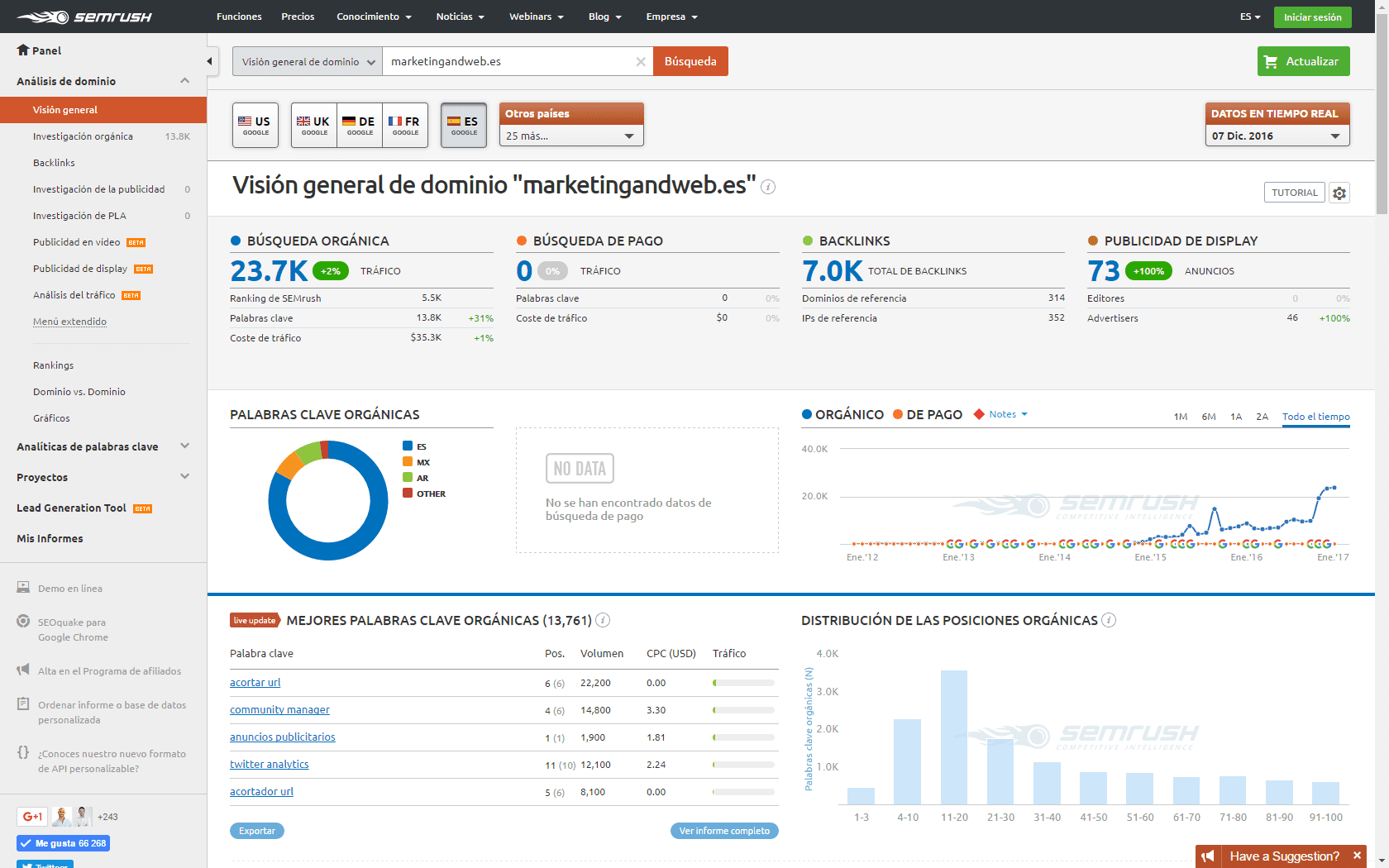The width and height of the screenshot is (1389, 868).
Task: Expand Analíticas de palabras clave section
Action: tap(185, 446)
